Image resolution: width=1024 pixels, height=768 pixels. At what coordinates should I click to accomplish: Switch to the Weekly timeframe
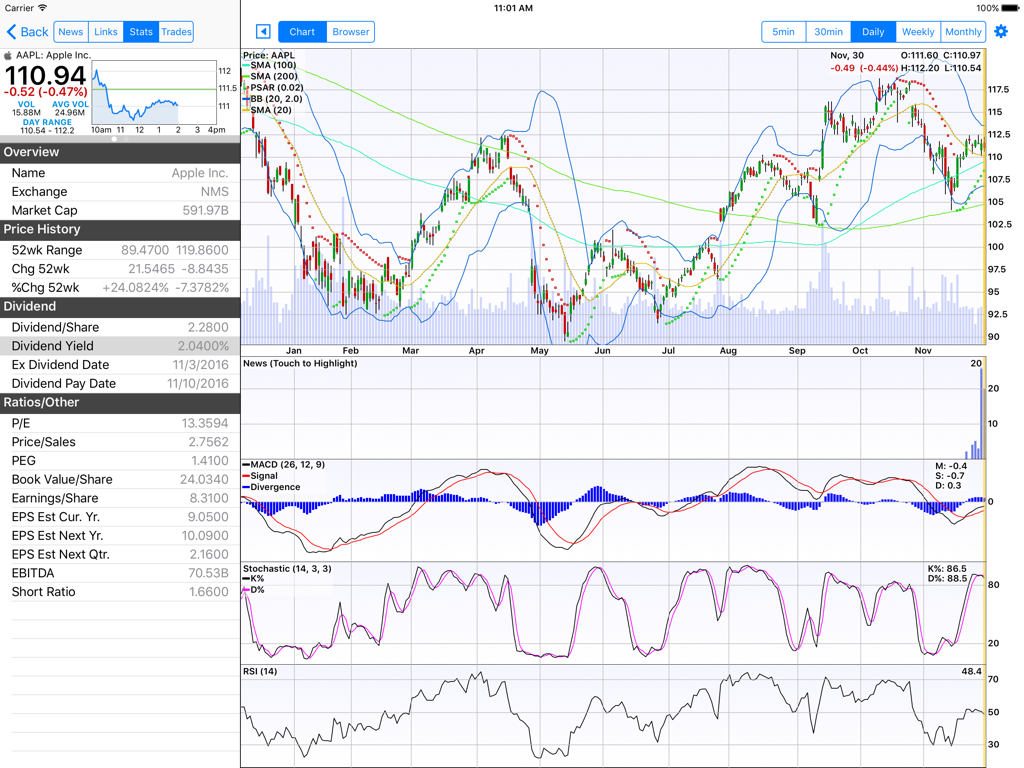point(917,31)
